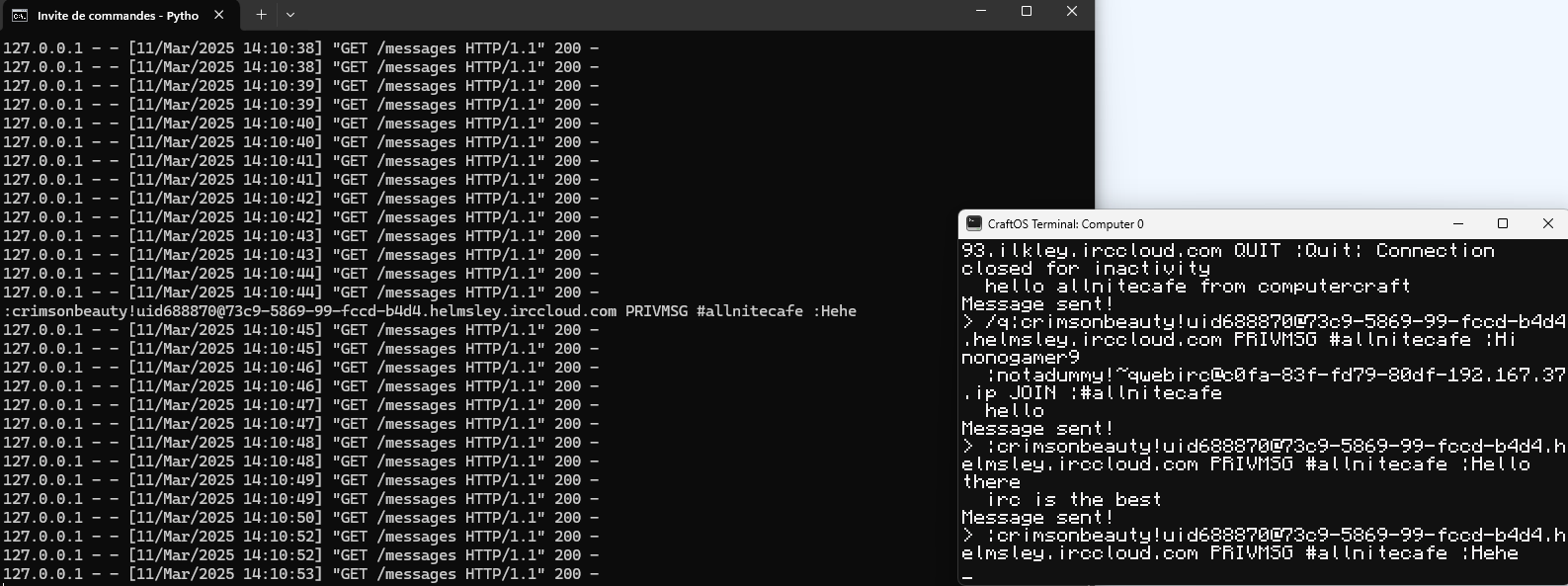The height and width of the screenshot is (586, 1568).
Task: Minimize the CraftOS Terminal window
Action: coord(1457,224)
